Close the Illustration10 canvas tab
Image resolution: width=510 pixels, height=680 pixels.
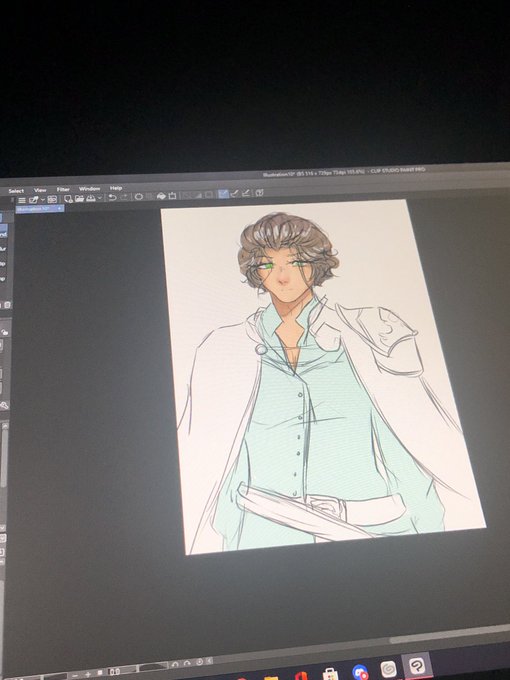click(60, 208)
